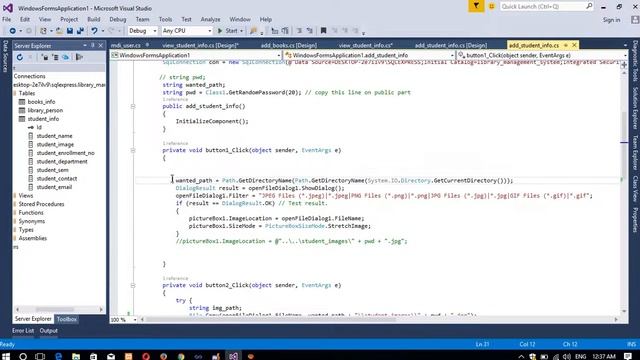Select the student_enrollment_no column
Screen dimensions: 640x360
tap(65, 153)
